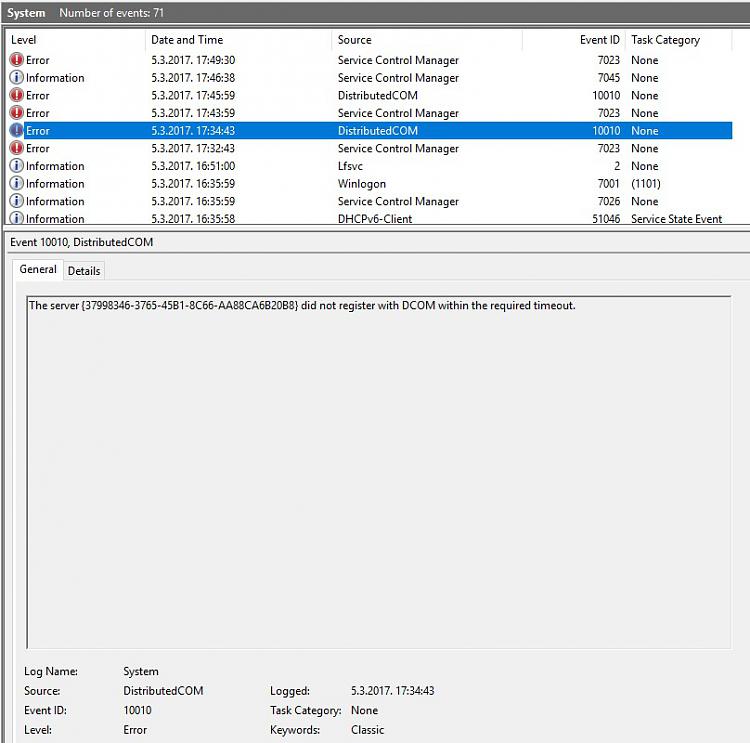Click '(1101)' task category cell
750x743 pixels.
point(646,184)
